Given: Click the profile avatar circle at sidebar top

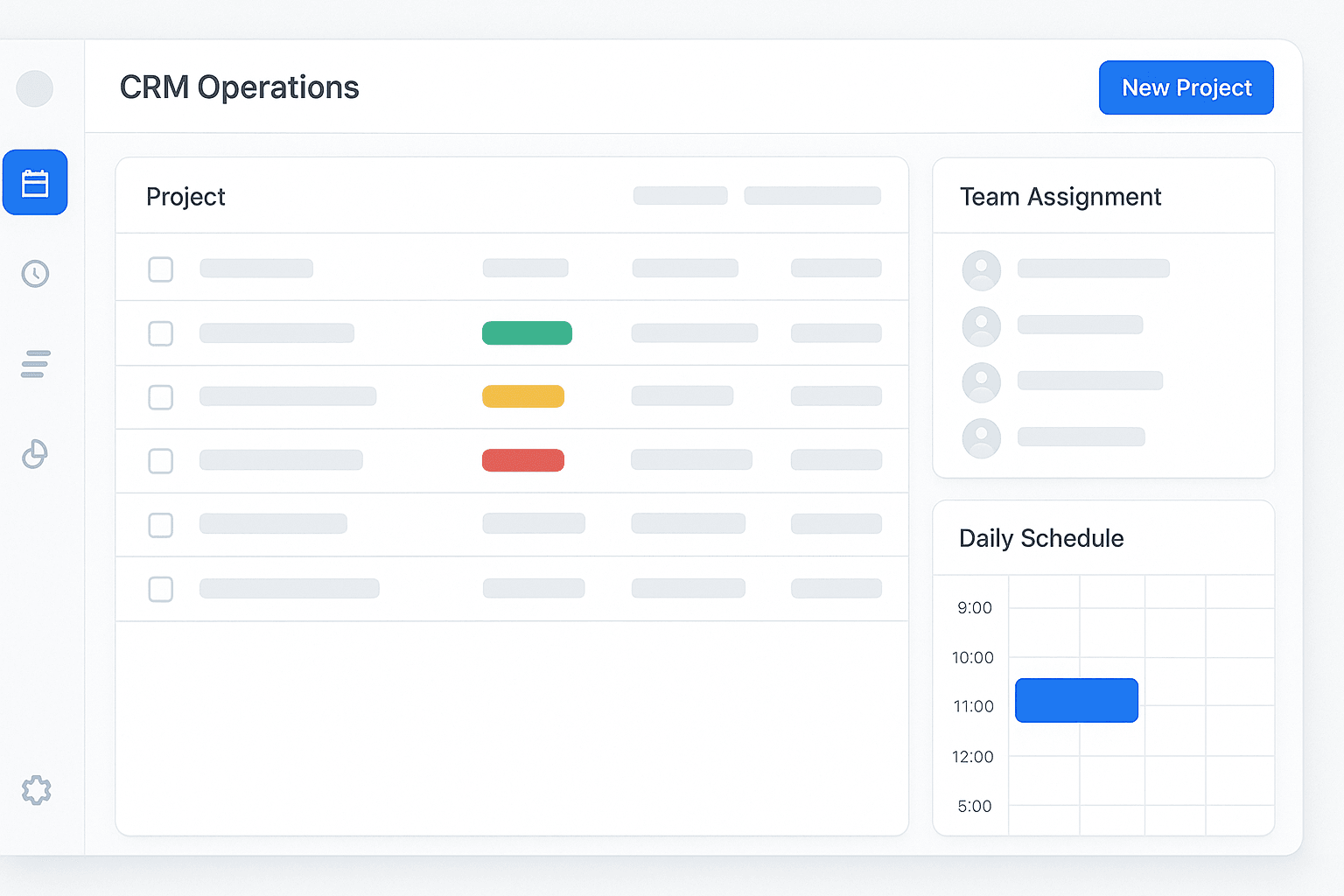Looking at the screenshot, I should pyautogui.click(x=35, y=88).
